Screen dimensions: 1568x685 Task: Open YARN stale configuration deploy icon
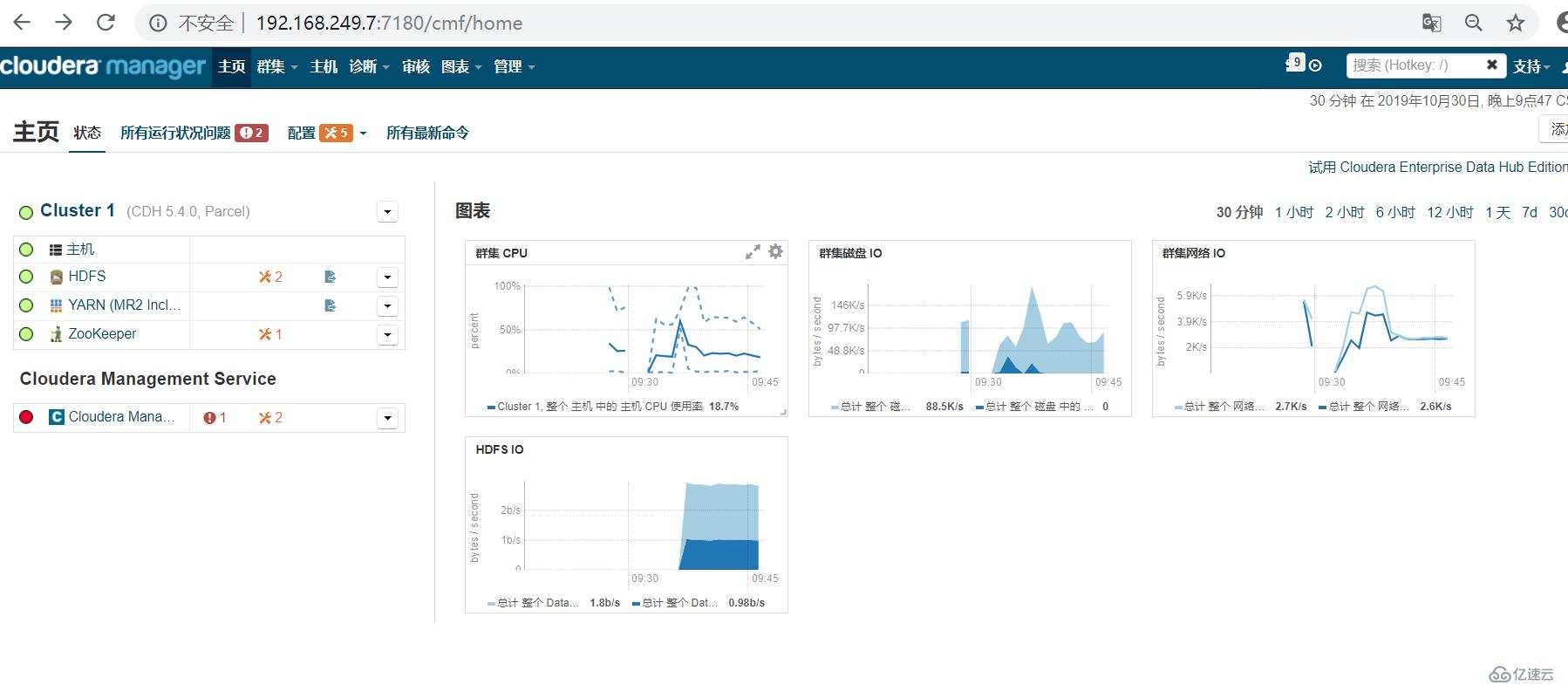point(330,305)
